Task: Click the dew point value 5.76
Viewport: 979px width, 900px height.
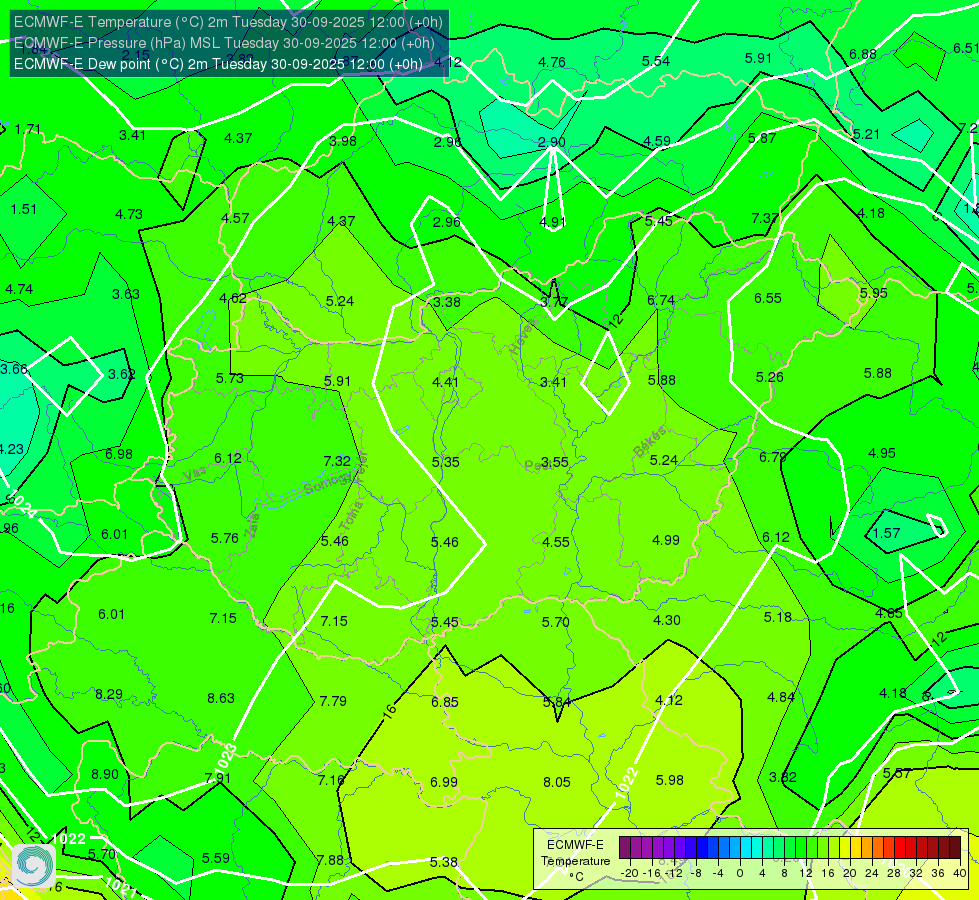Action: point(225,538)
